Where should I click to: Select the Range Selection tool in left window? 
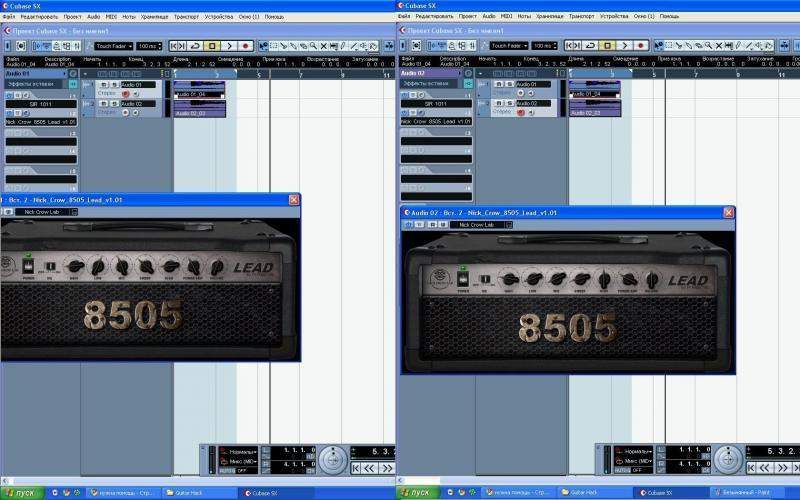274,46
